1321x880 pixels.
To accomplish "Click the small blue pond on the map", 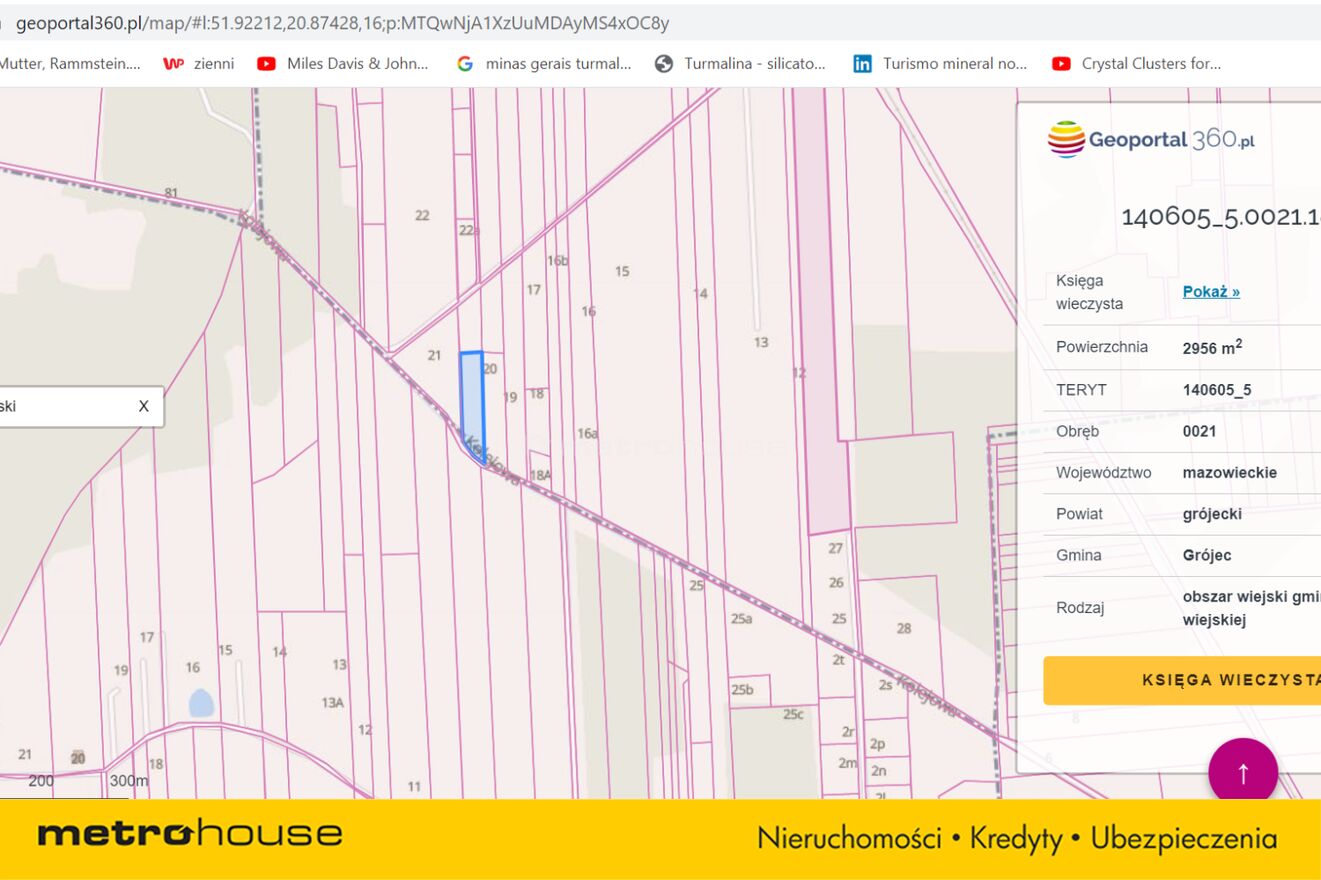I will 201,703.
